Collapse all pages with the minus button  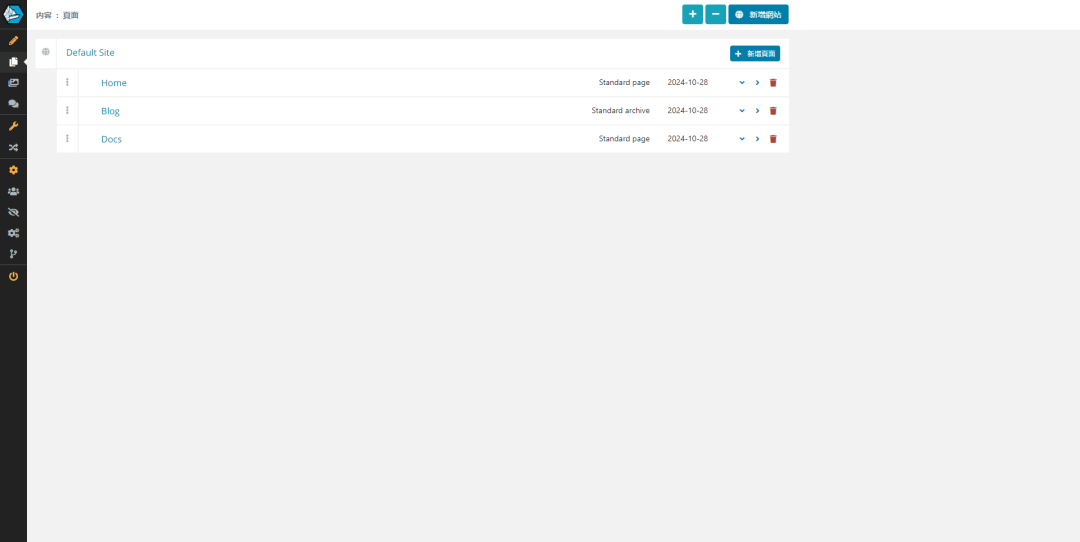point(716,14)
